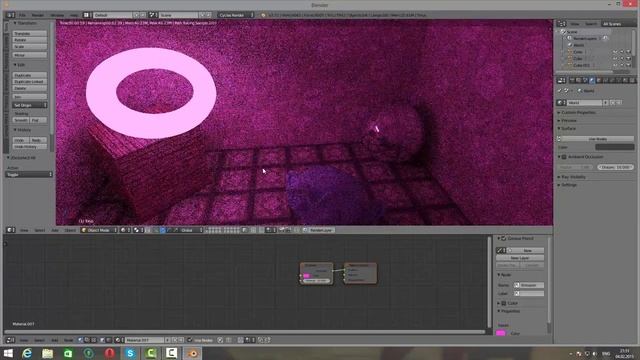Toggle the Use Nodes checkbox in node header

[x=190, y=340]
